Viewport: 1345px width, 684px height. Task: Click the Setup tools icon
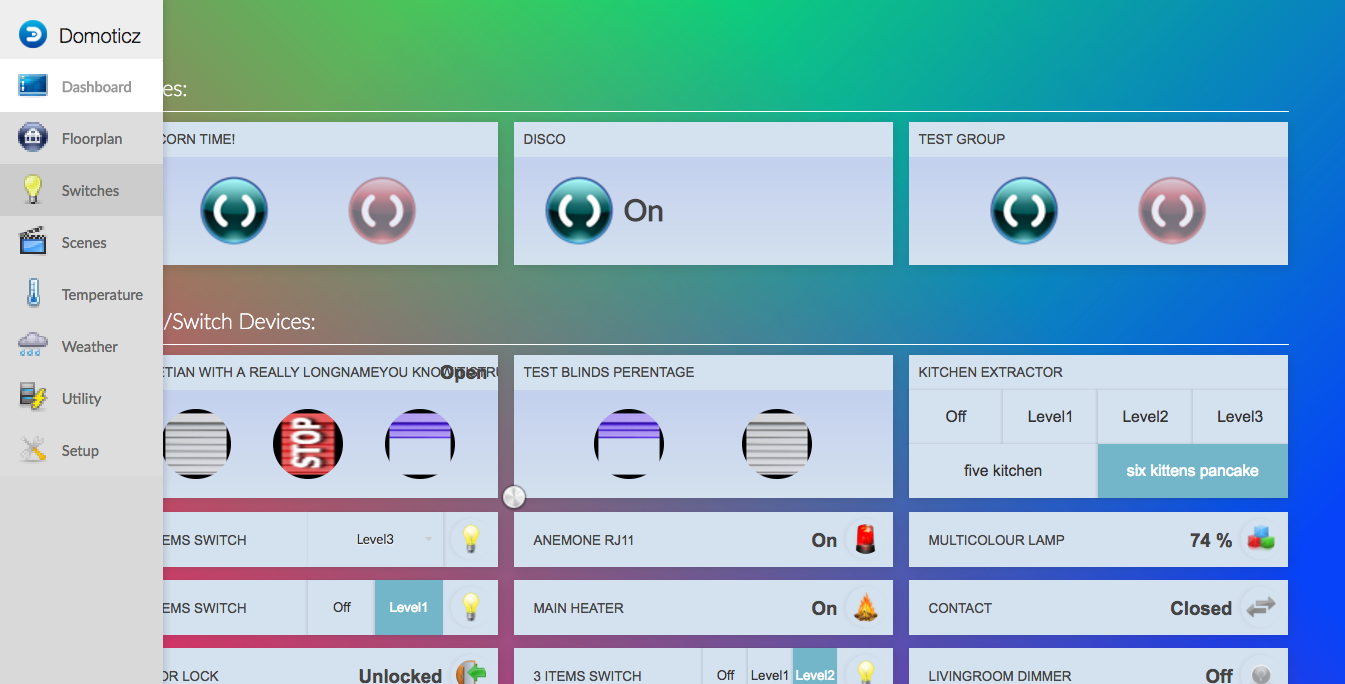33,450
